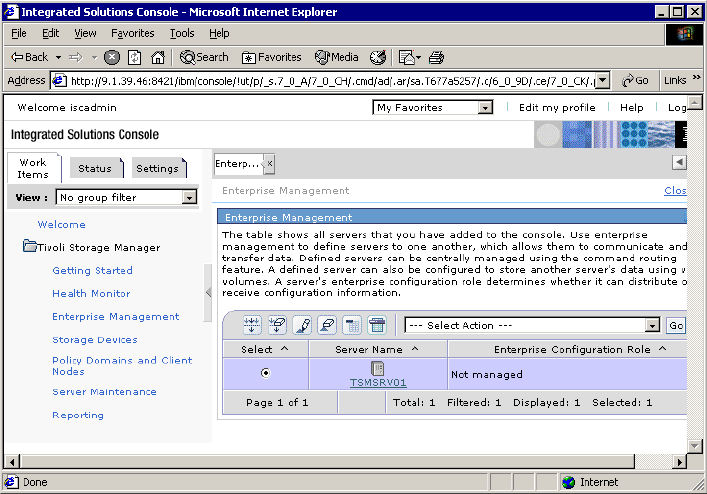Open the Tools menu

[182, 33]
